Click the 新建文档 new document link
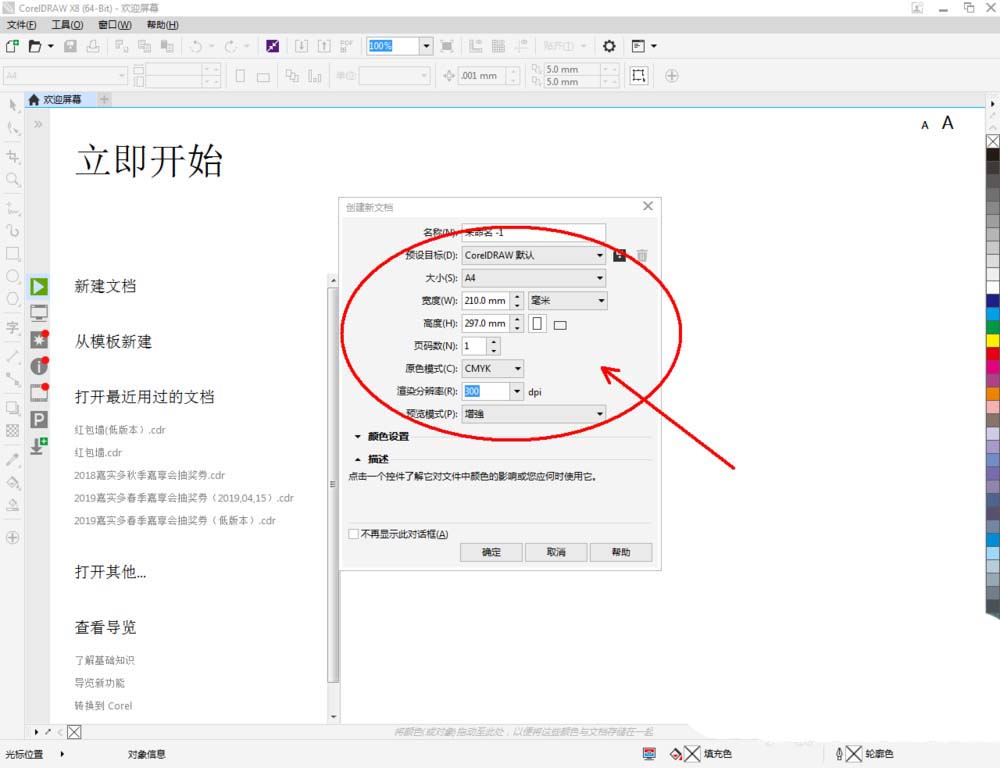Screen dimensions: 1000x768 click(x=105, y=286)
